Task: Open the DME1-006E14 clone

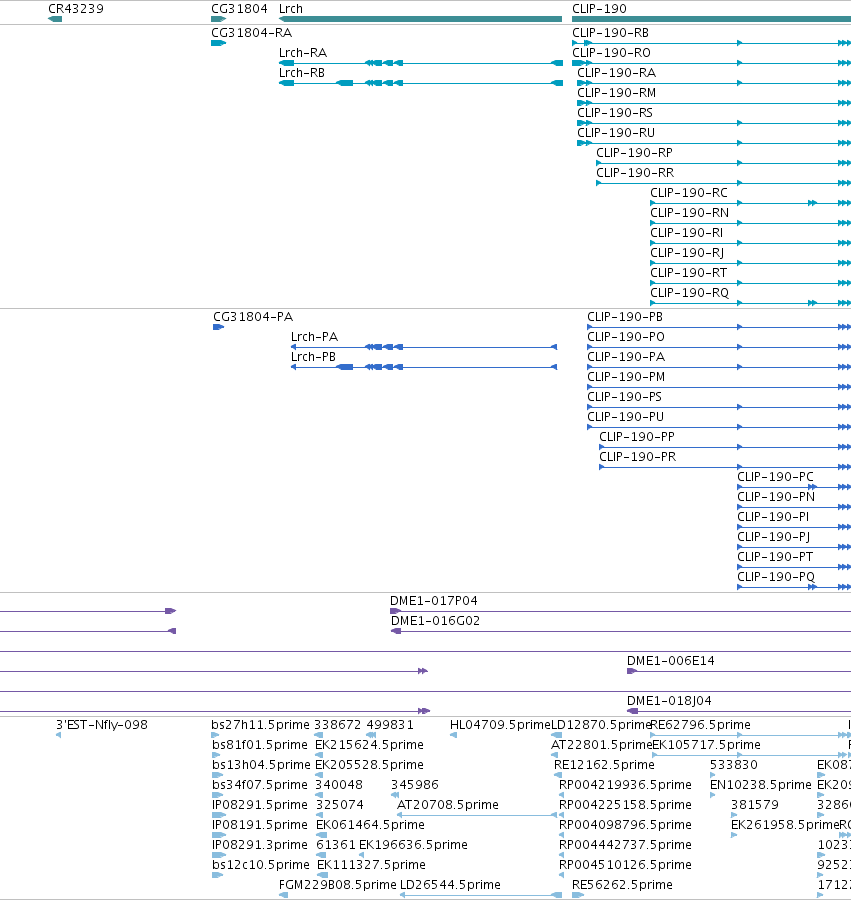Action: [670, 661]
